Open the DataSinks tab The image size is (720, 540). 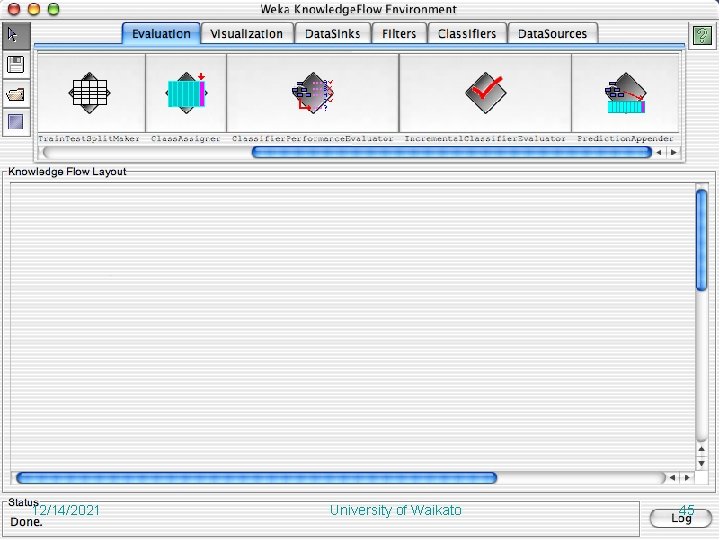coord(332,34)
